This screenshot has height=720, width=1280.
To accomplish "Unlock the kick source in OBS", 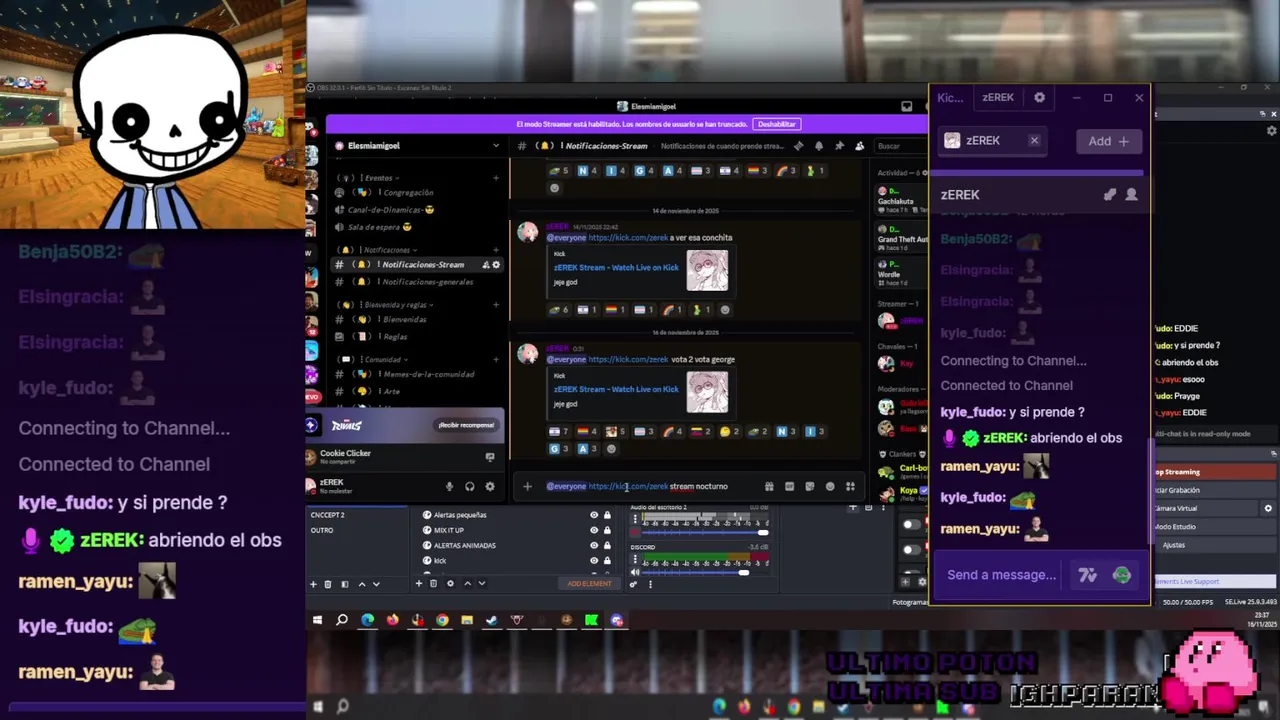I will tap(607, 560).
